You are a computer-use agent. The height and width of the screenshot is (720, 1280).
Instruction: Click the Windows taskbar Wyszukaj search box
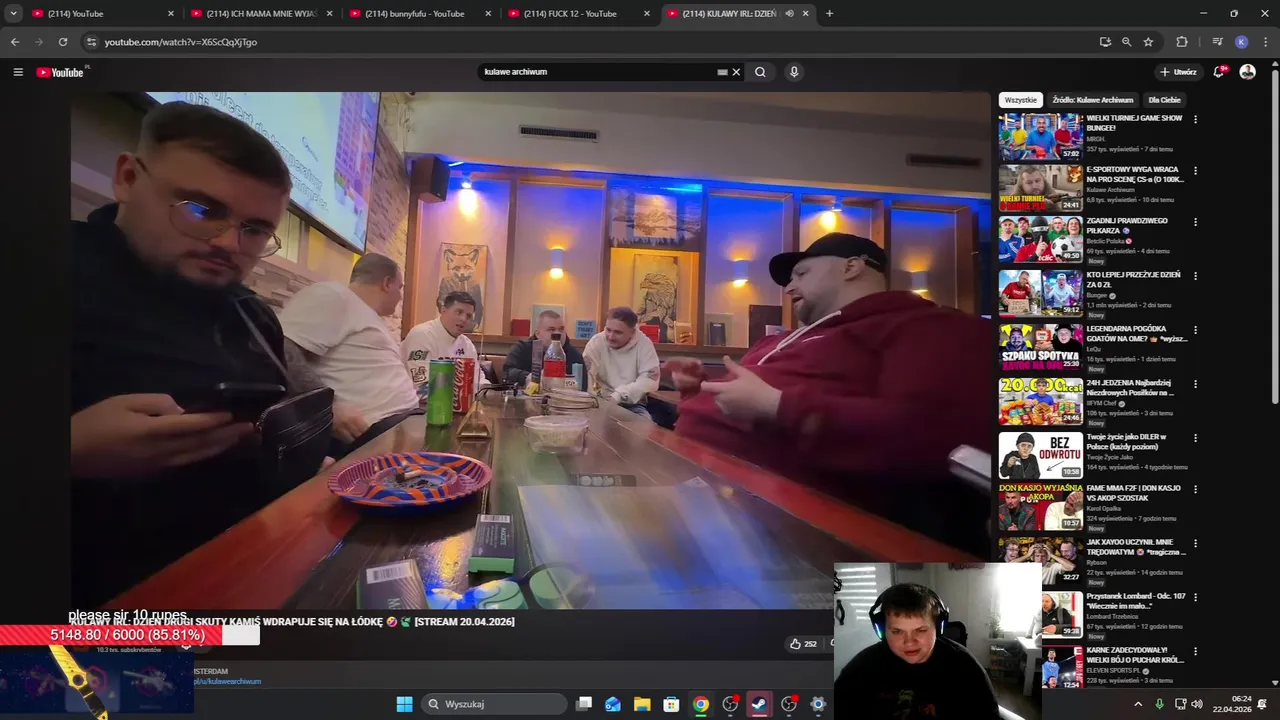click(494, 704)
